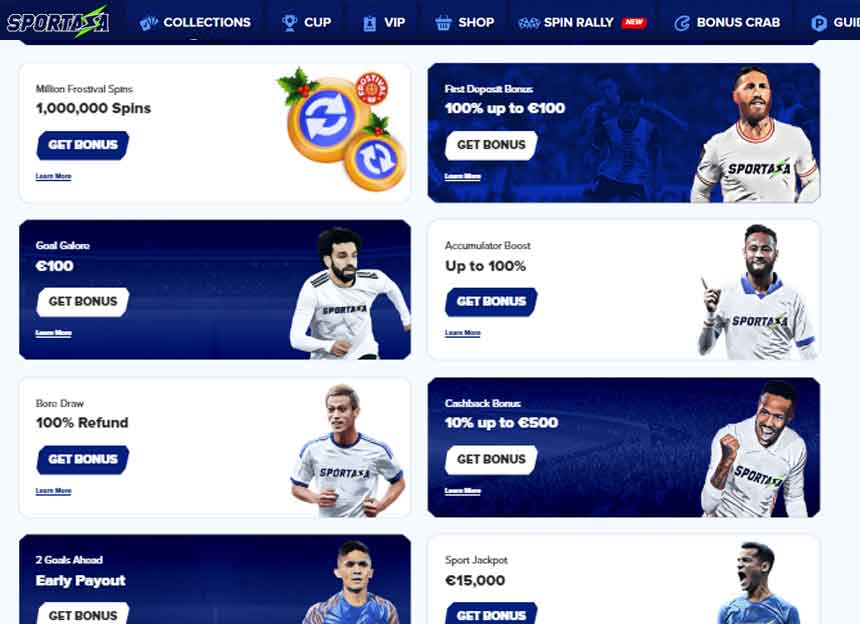Learn more about the Bore Draw refund
The width and height of the screenshot is (860, 624).
pos(53,491)
